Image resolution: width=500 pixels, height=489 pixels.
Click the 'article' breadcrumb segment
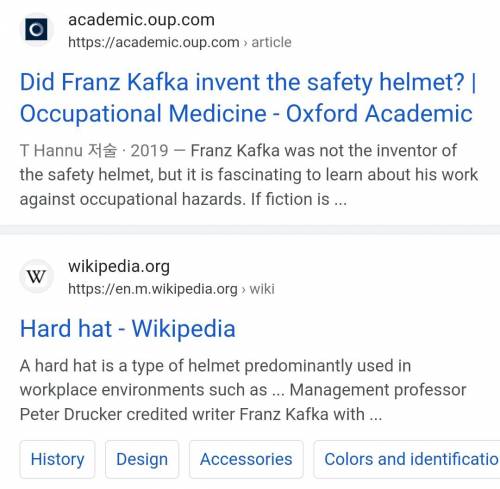click(271, 42)
